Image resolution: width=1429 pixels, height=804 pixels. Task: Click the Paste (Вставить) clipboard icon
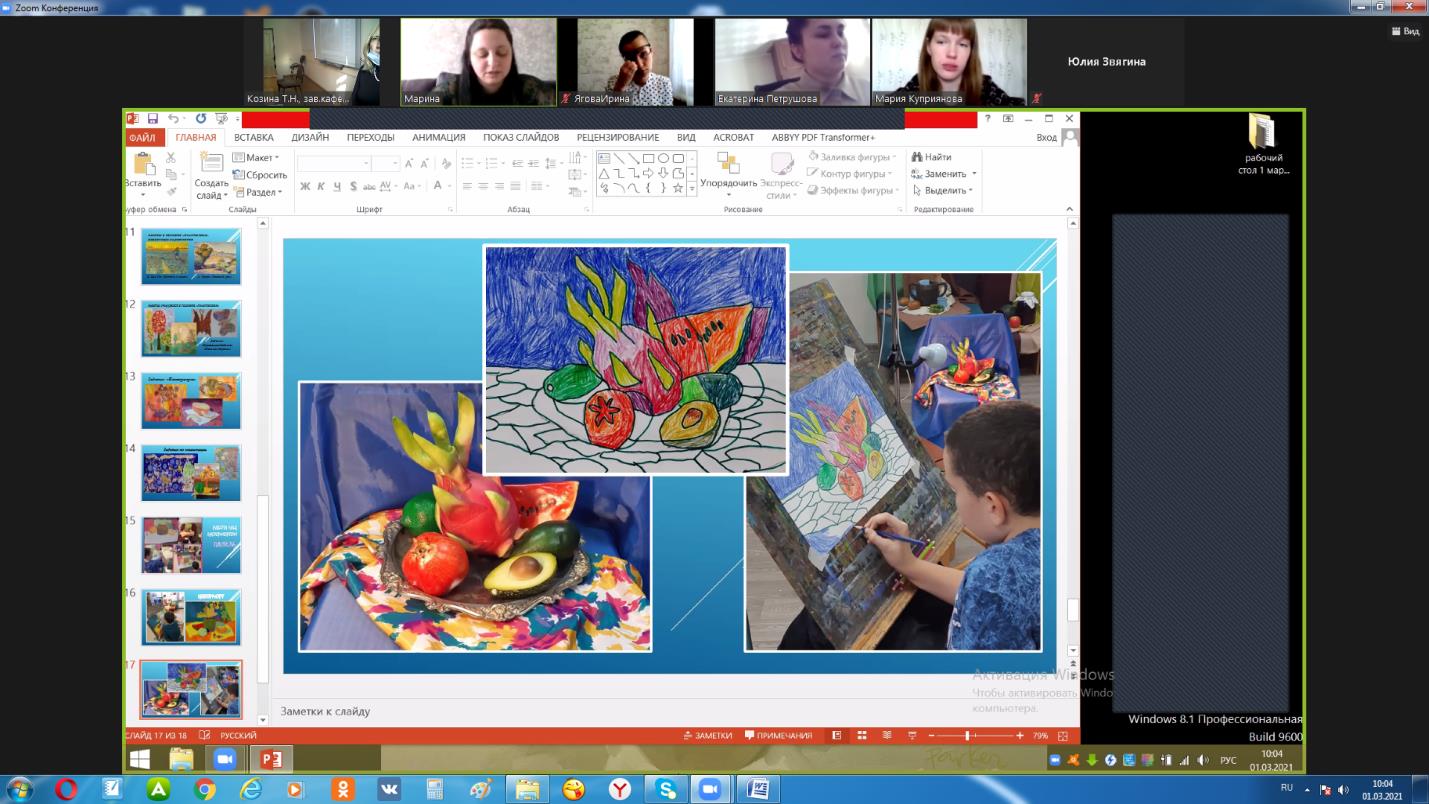(143, 165)
